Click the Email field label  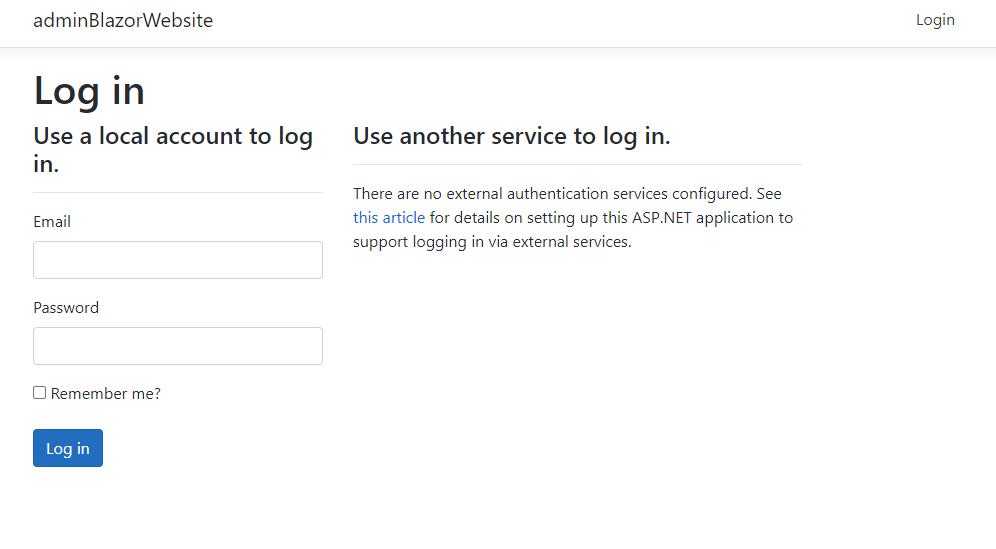pos(52,222)
